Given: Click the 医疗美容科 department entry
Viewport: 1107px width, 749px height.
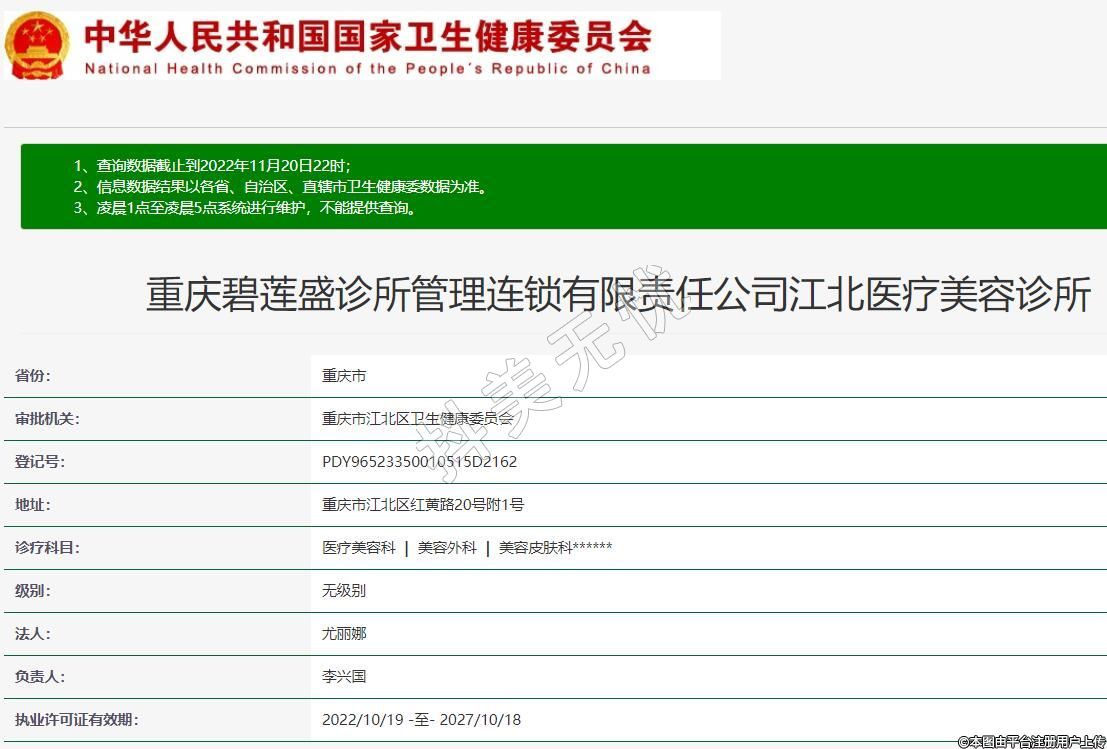Looking at the screenshot, I should pos(359,548).
